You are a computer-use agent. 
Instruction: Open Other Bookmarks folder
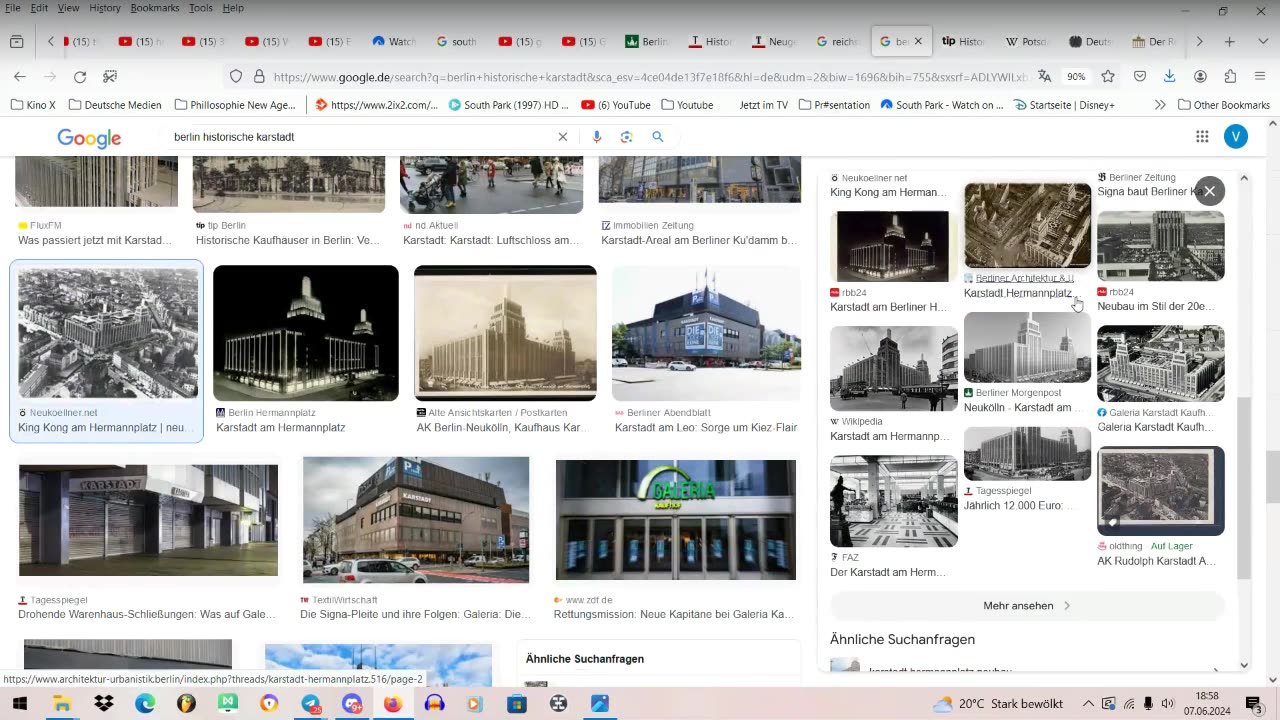pyautogui.click(x=1224, y=105)
